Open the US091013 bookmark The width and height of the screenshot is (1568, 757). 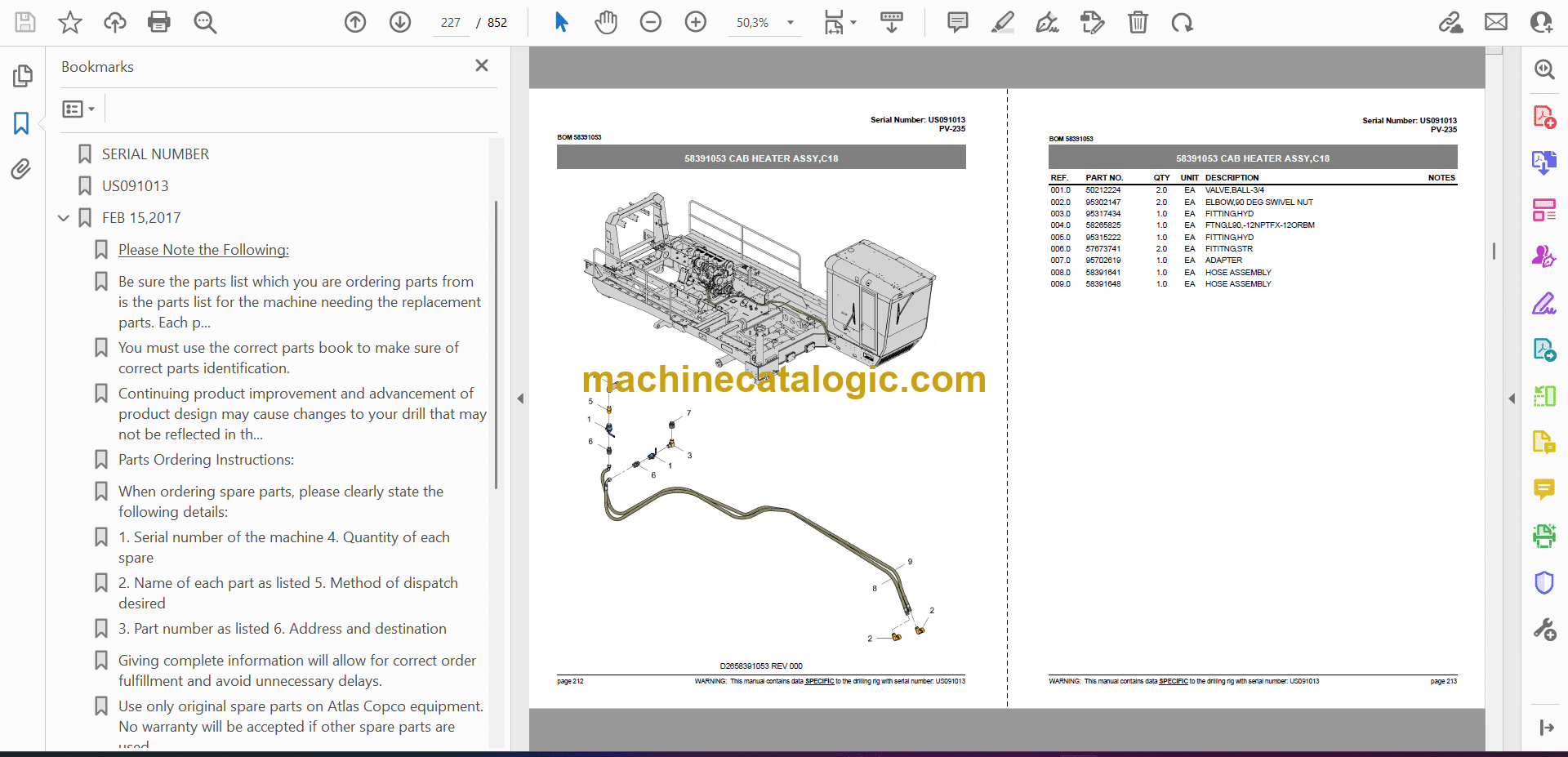(135, 186)
